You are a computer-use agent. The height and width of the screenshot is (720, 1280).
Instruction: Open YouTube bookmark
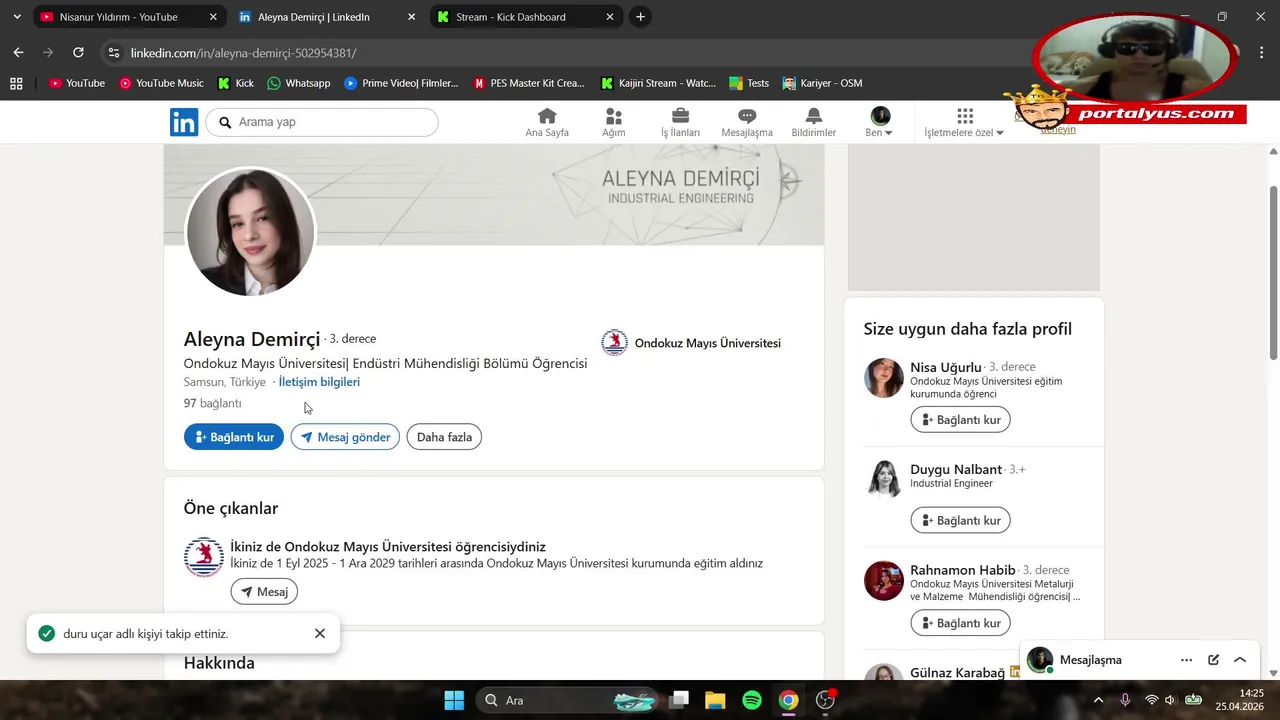coord(77,83)
